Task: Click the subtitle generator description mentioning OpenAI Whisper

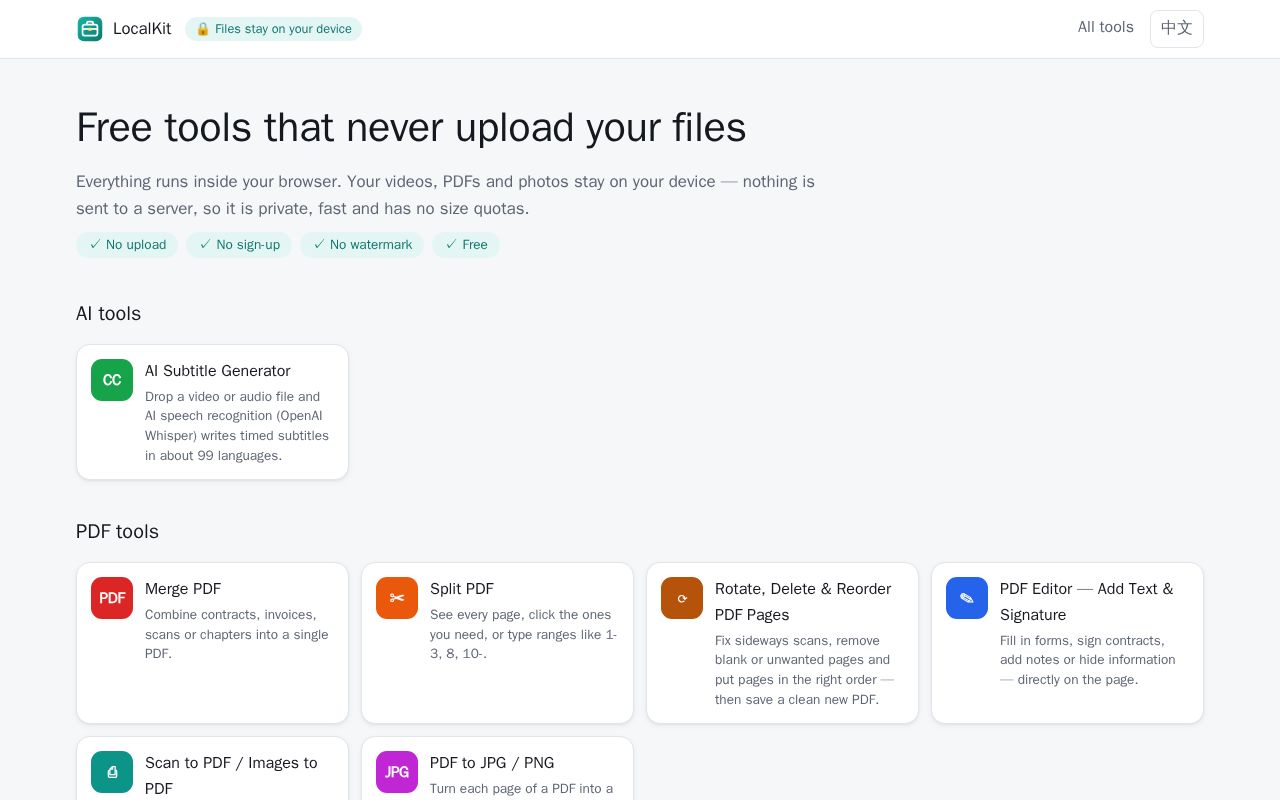Action: (x=237, y=426)
